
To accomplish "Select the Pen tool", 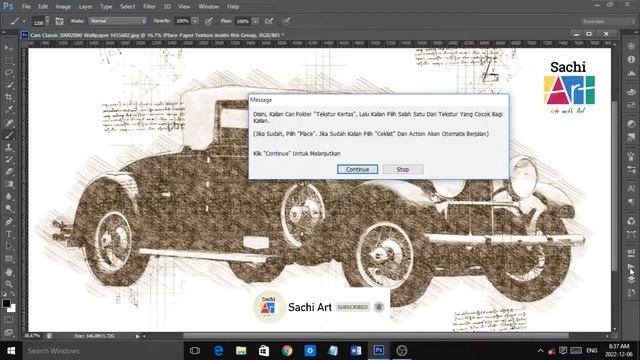I will point(9,222).
